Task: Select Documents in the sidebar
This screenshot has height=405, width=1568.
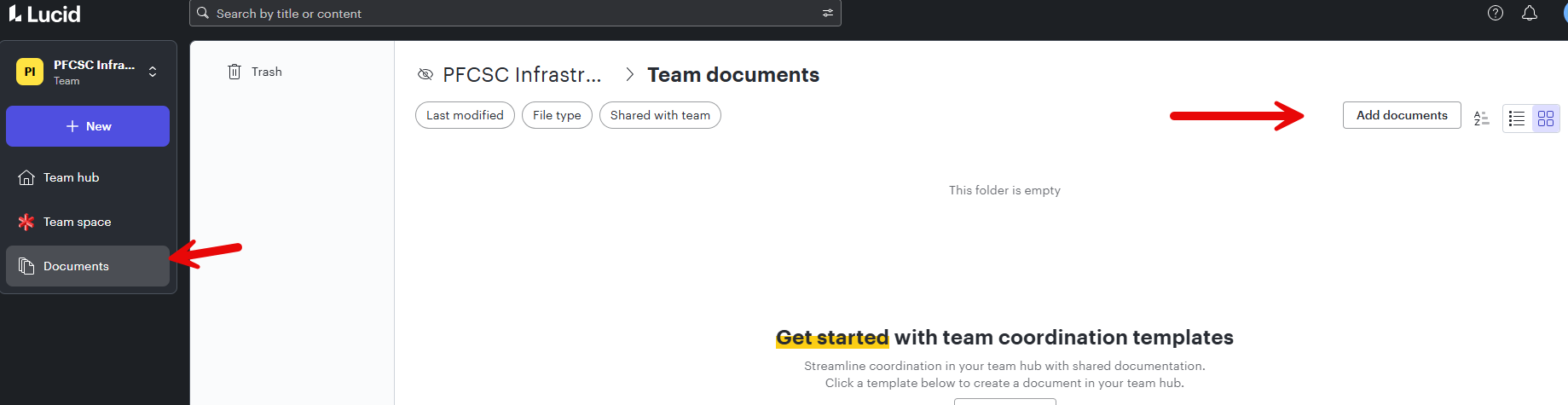Action: tap(76, 266)
